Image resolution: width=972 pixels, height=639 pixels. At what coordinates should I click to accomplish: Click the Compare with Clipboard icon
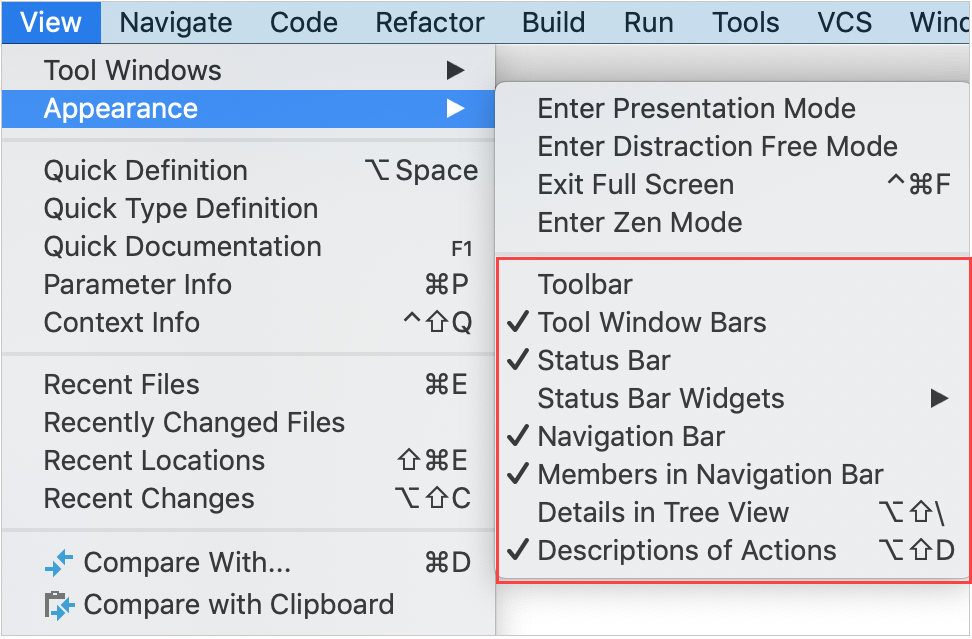(x=59, y=605)
